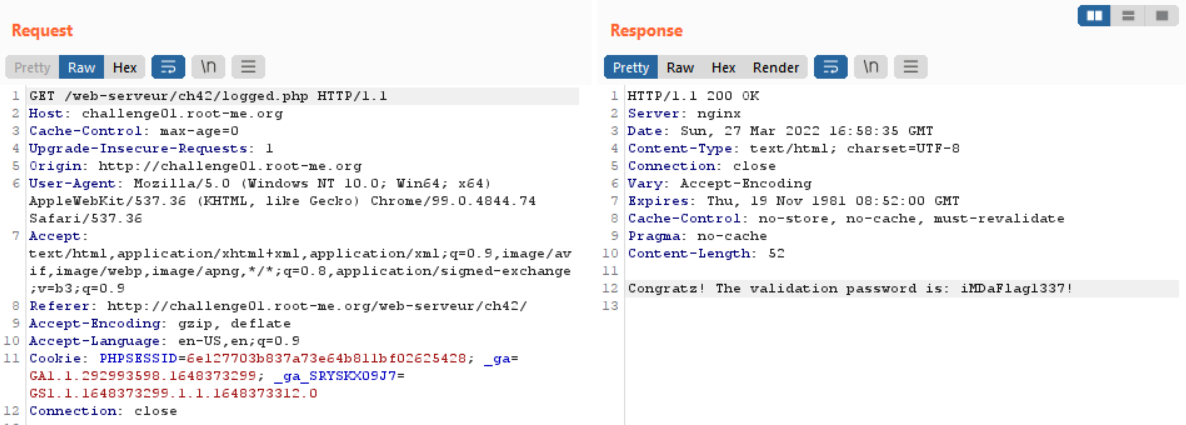Open the Response Hex tab
This screenshot has width=1186, height=425.
click(723, 67)
